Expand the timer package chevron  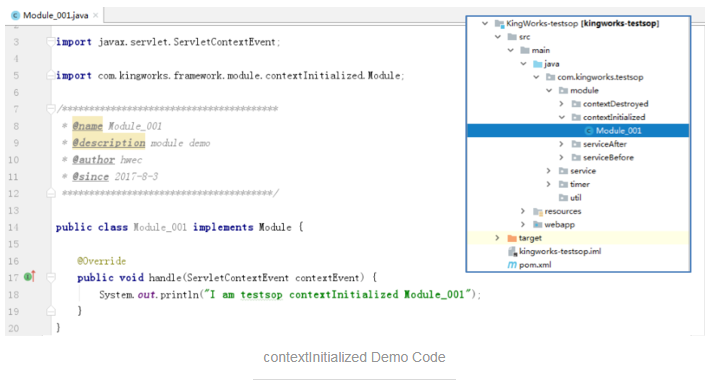tap(549, 184)
